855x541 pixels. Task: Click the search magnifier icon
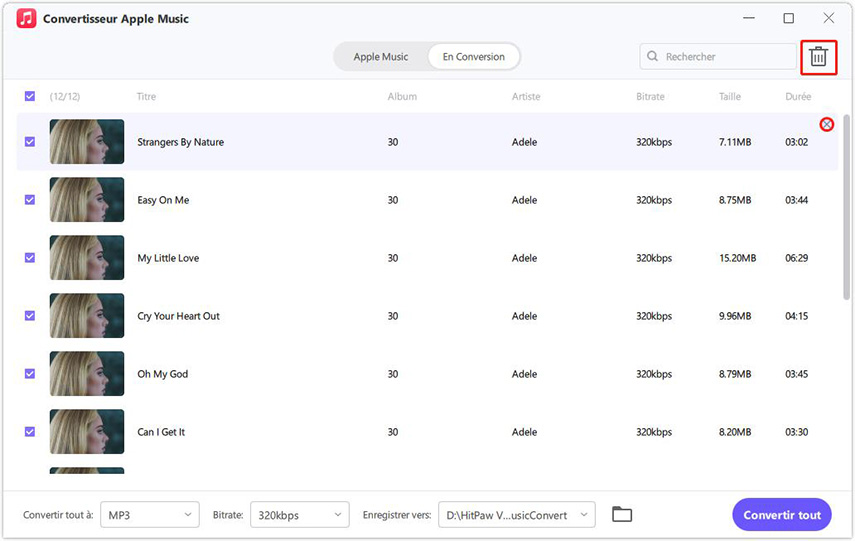[652, 56]
